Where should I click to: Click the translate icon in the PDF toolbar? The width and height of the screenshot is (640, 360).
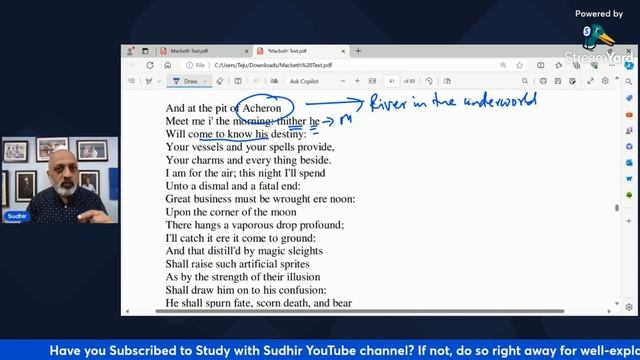click(274, 81)
